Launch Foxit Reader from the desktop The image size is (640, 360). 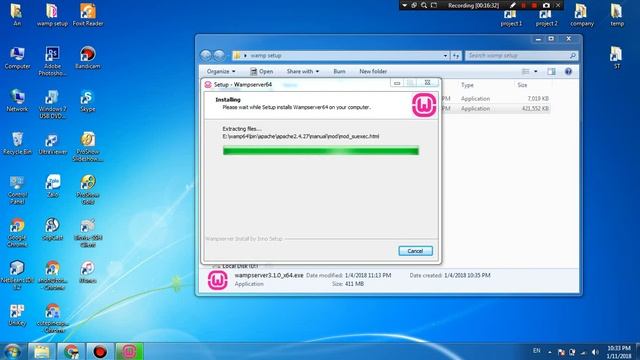88,15
